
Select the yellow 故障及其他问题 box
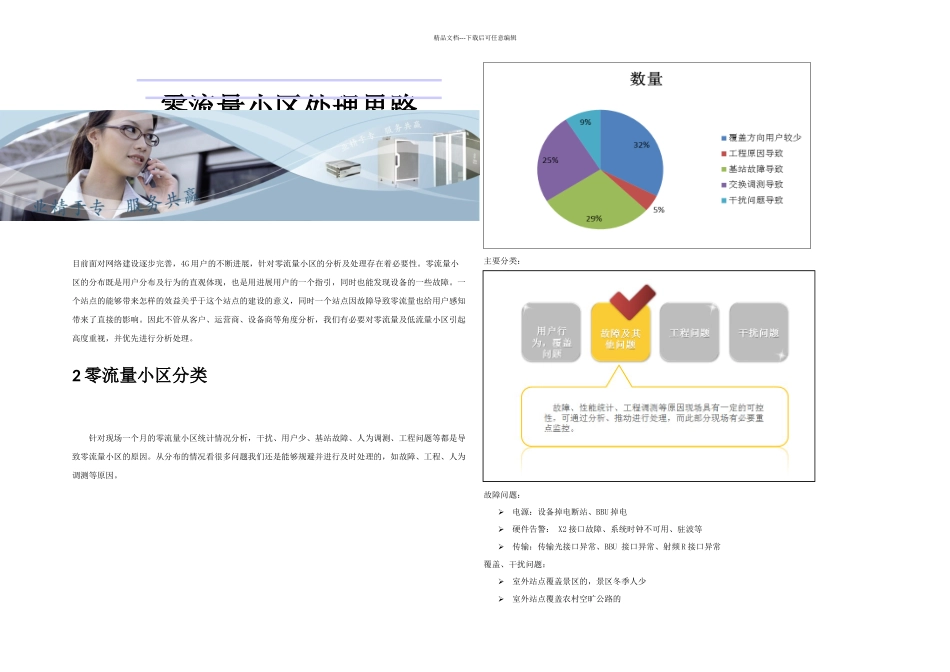point(620,333)
